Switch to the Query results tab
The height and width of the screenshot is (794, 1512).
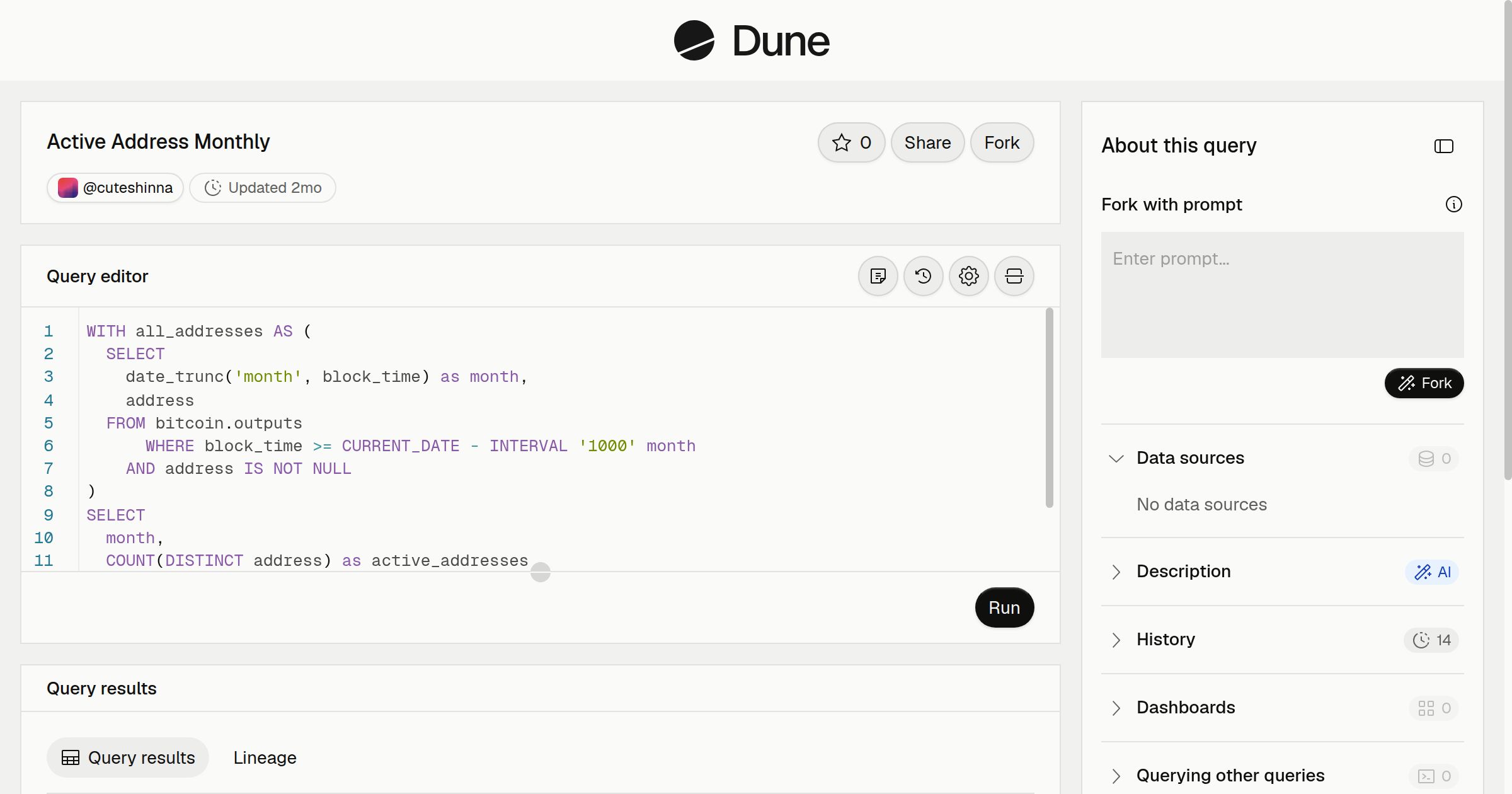[128, 757]
